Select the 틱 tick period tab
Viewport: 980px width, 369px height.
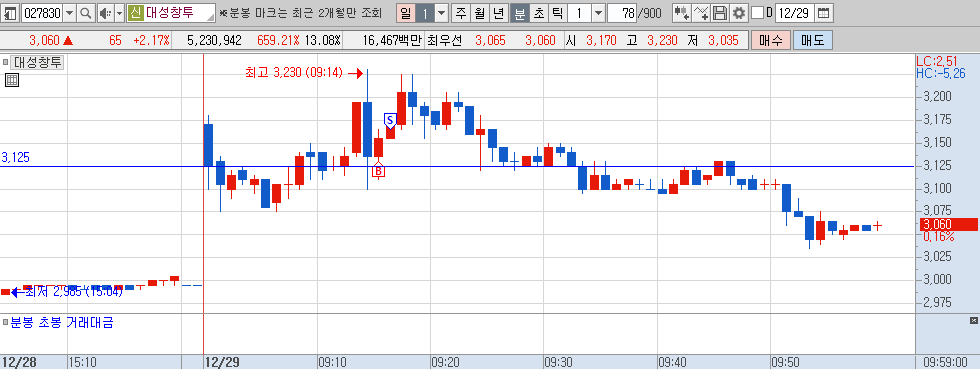(557, 13)
